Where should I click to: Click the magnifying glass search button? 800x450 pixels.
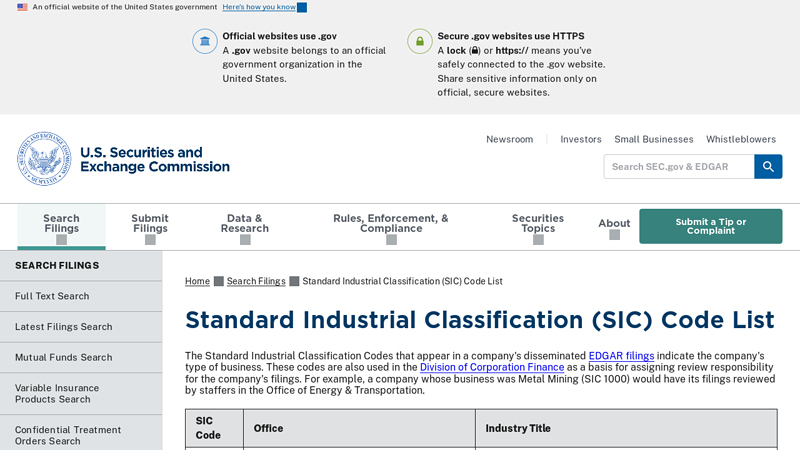[768, 166]
